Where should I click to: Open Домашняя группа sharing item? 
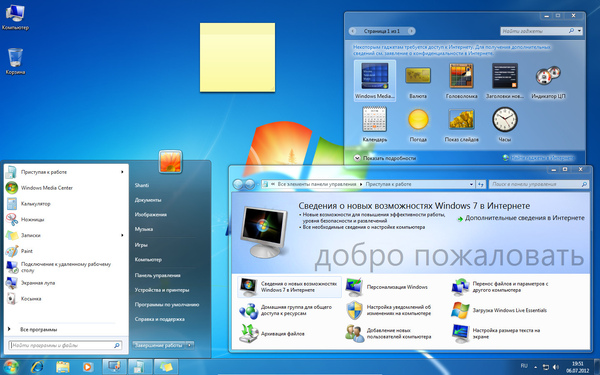pos(286,310)
